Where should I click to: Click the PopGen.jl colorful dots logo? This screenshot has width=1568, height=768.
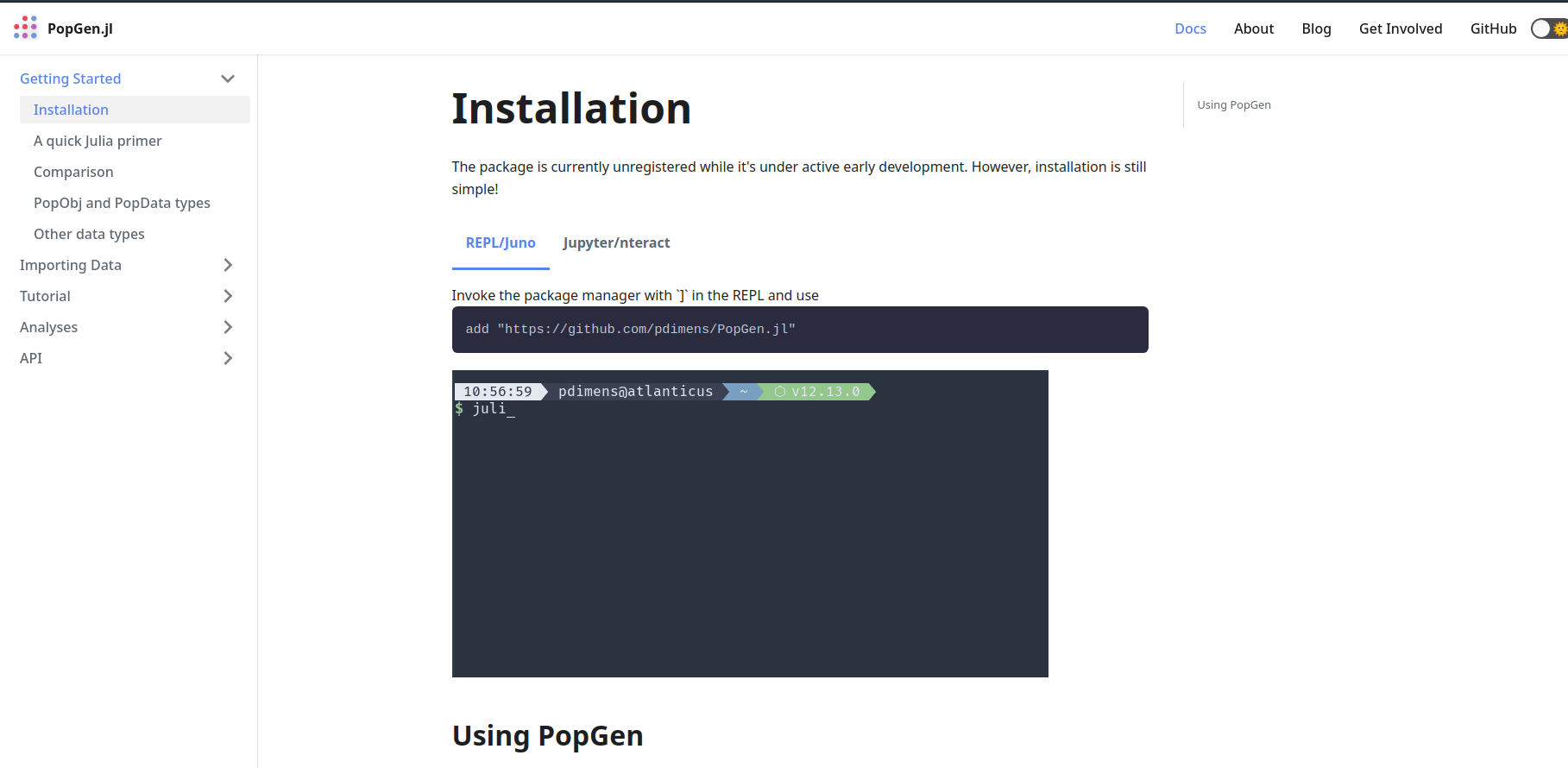pos(26,28)
